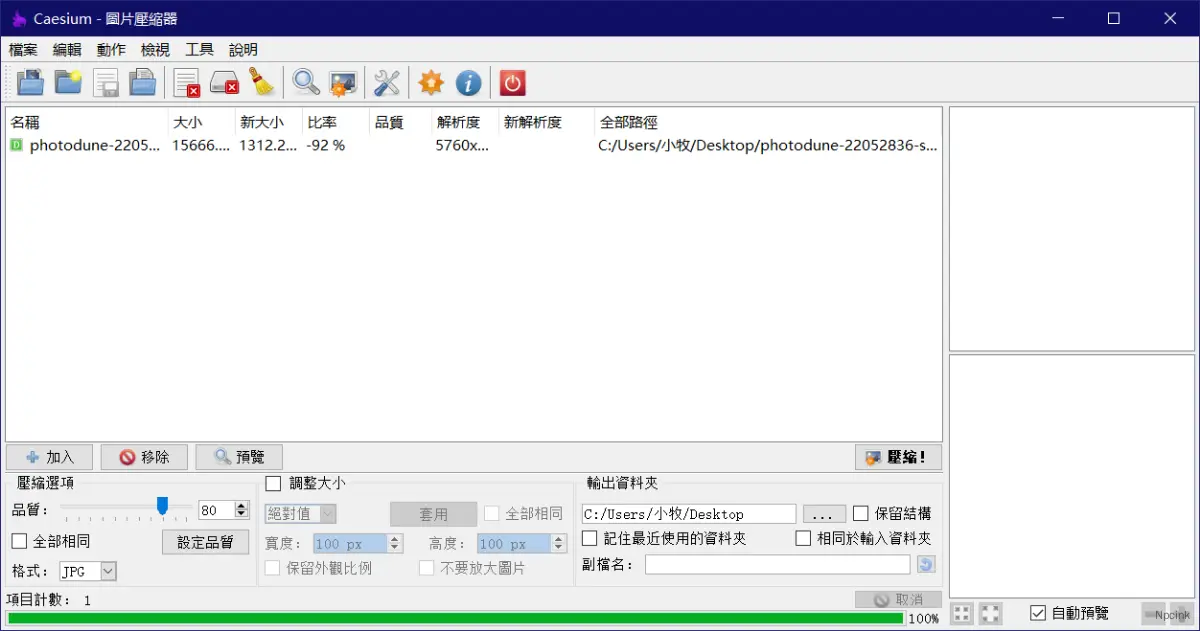The height and width of the screenshot is (631, 1200).
Task: Click the quality value spinner arrows
Action: point(241,510)
